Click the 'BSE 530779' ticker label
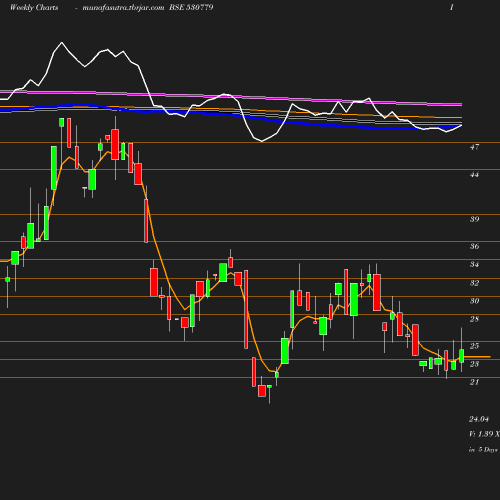 pyautogui.click(x=191, y=7)
